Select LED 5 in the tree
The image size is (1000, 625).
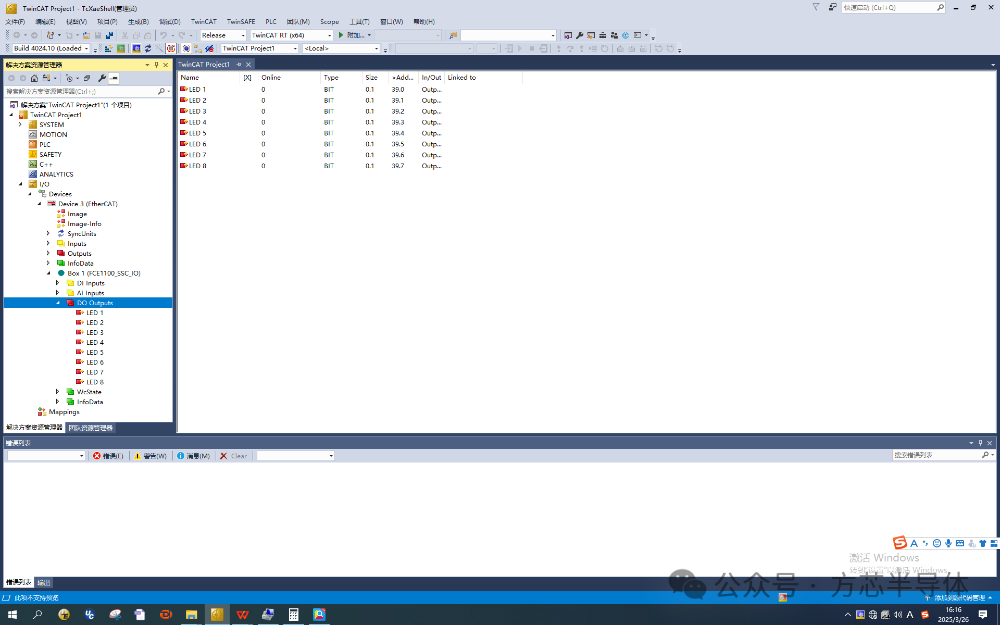[x=95, y=352]
